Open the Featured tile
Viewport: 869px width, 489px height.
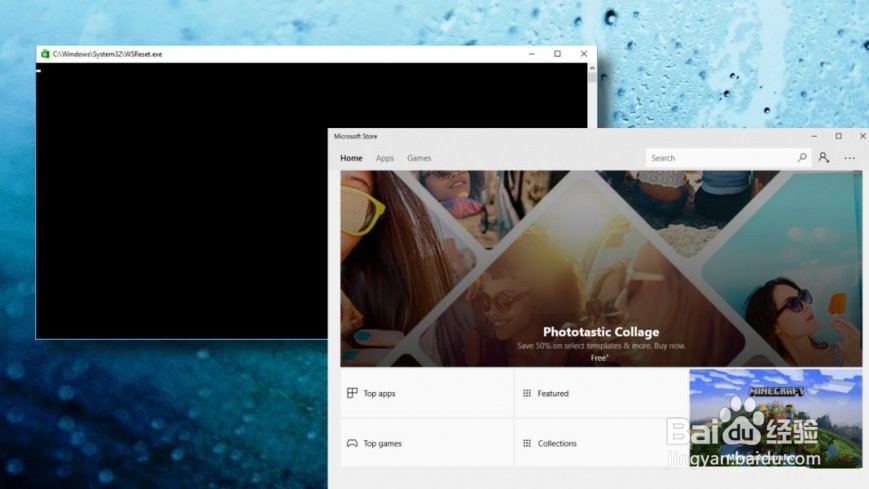601,393
